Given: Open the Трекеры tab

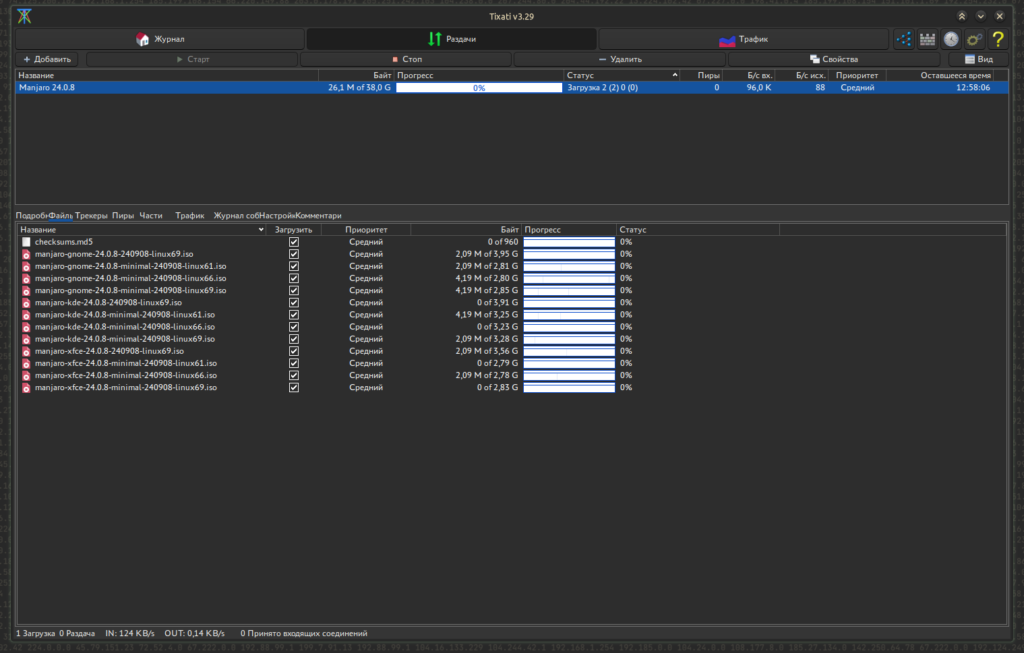Looking at the screenshot, I should point(91,215).
